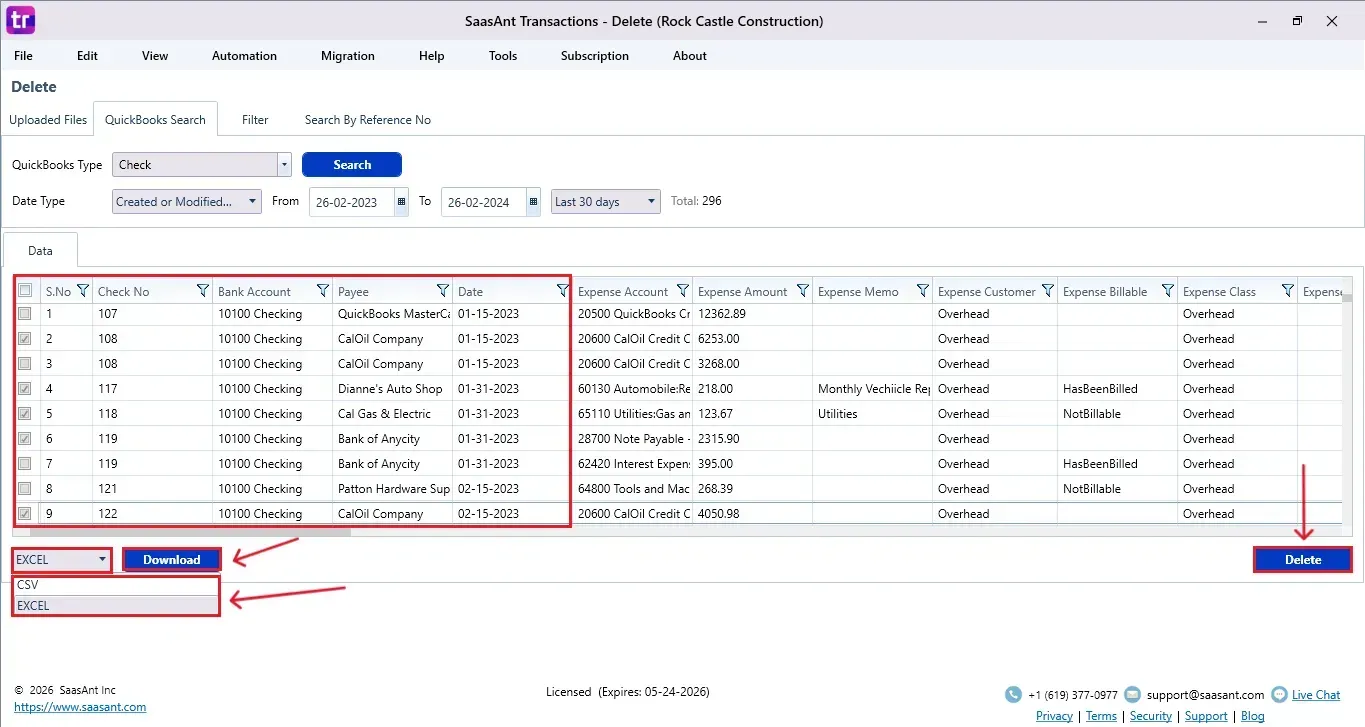Open the Automation menu

[244, 56]
